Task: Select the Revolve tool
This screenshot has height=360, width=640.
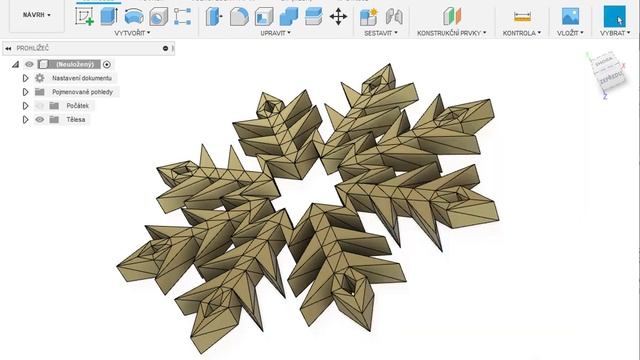Action: pos(134,17)
